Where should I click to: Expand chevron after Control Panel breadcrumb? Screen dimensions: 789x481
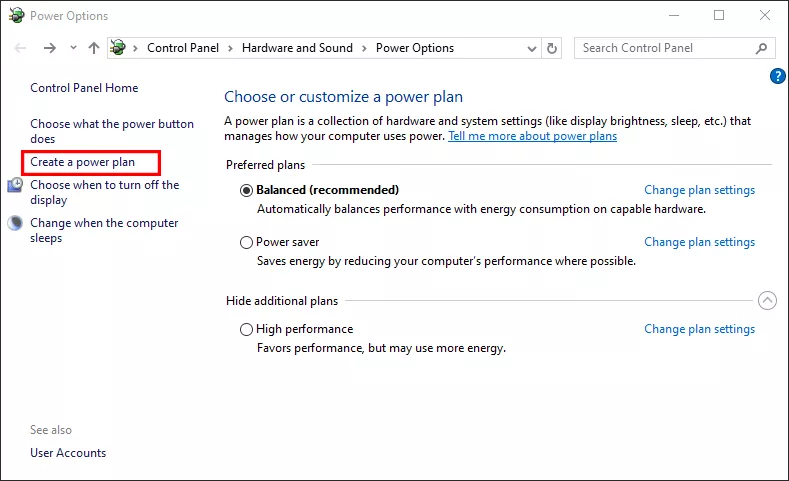[x=230, y=48]
